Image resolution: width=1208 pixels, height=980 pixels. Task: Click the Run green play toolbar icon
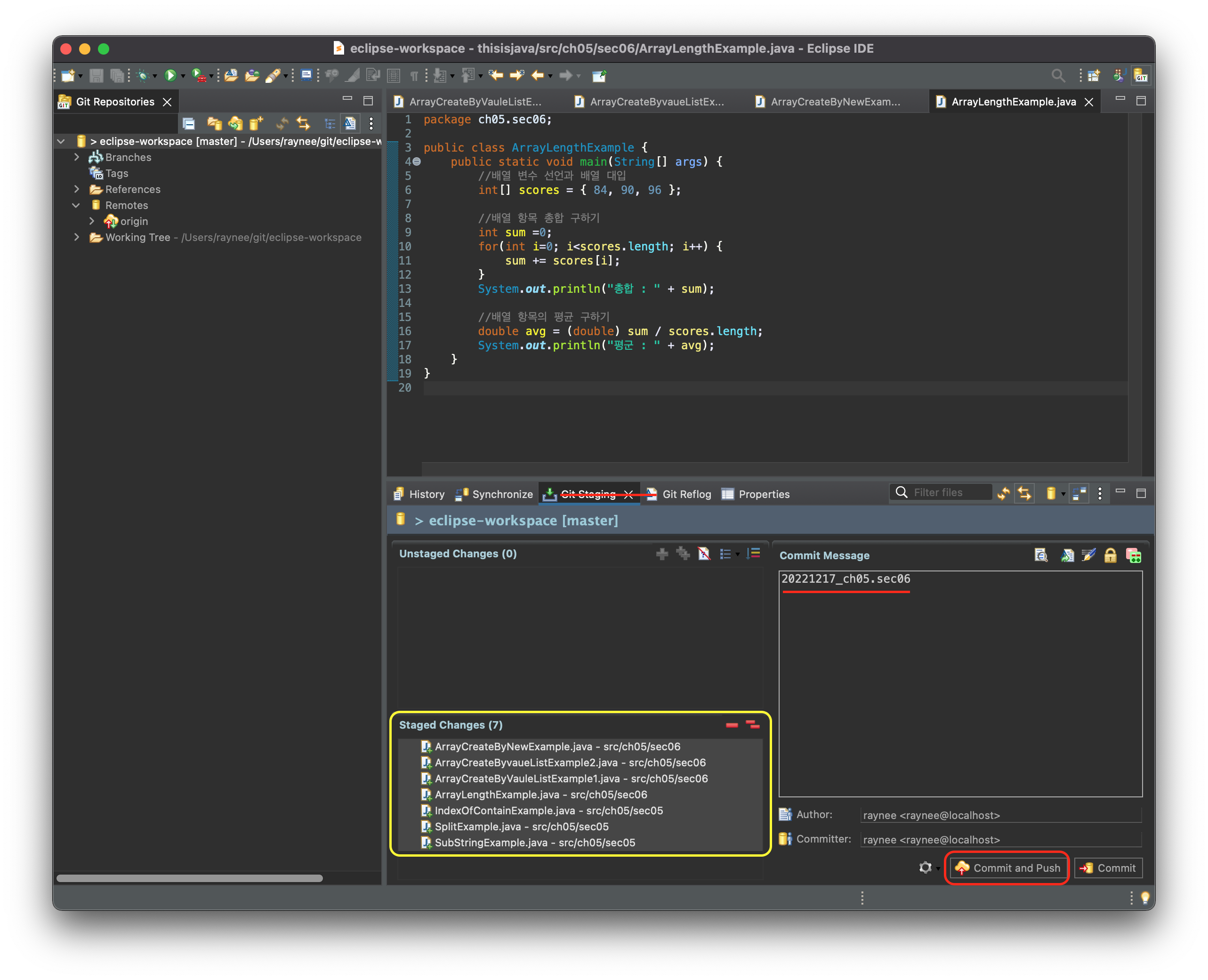(x=170, y=75)
